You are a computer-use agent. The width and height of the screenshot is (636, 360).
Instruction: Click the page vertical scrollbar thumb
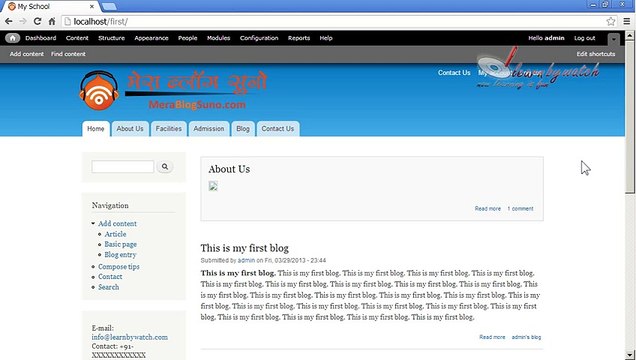(x=630, y=118)
